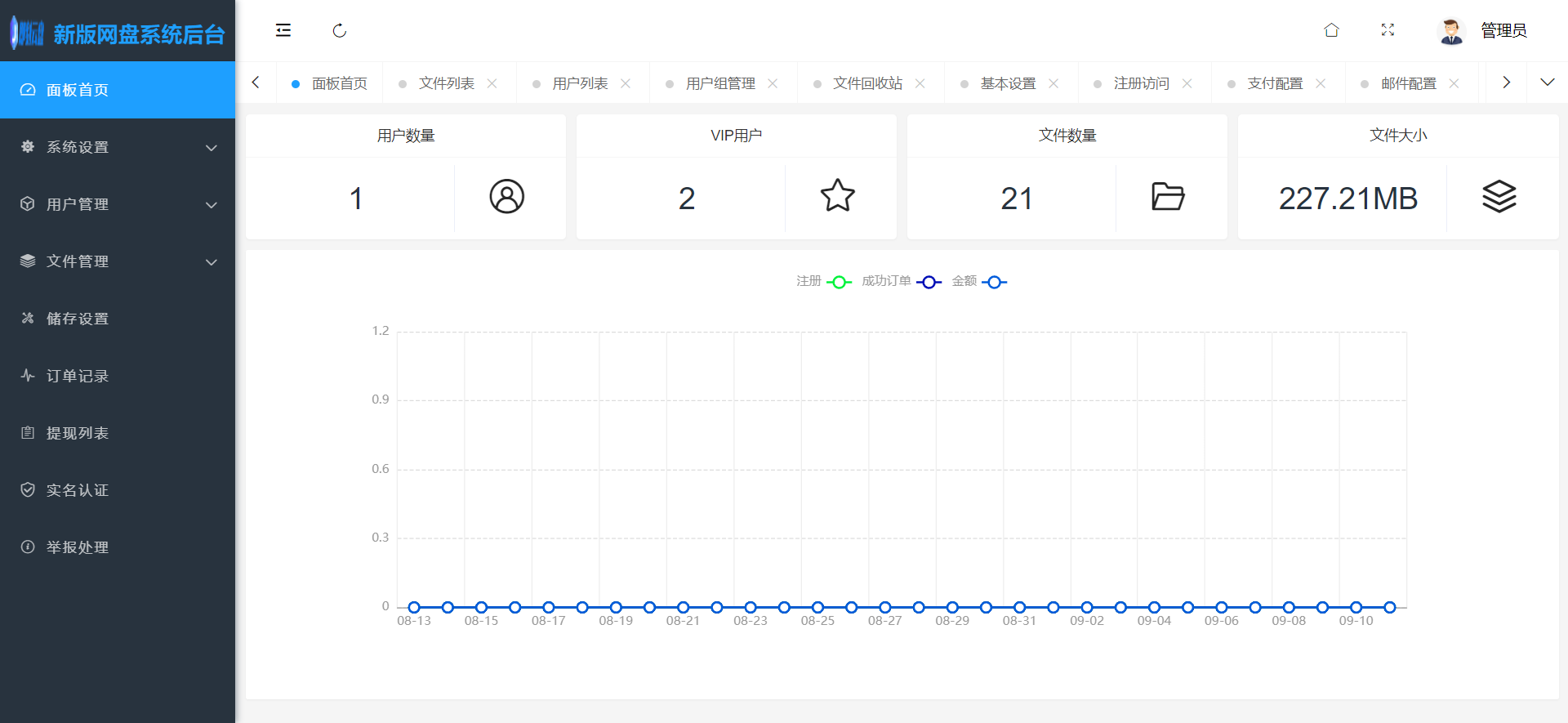Open 实名认证 in the sidebar
This screenshot has height=723, width=1568.
(x=118, y=490)
